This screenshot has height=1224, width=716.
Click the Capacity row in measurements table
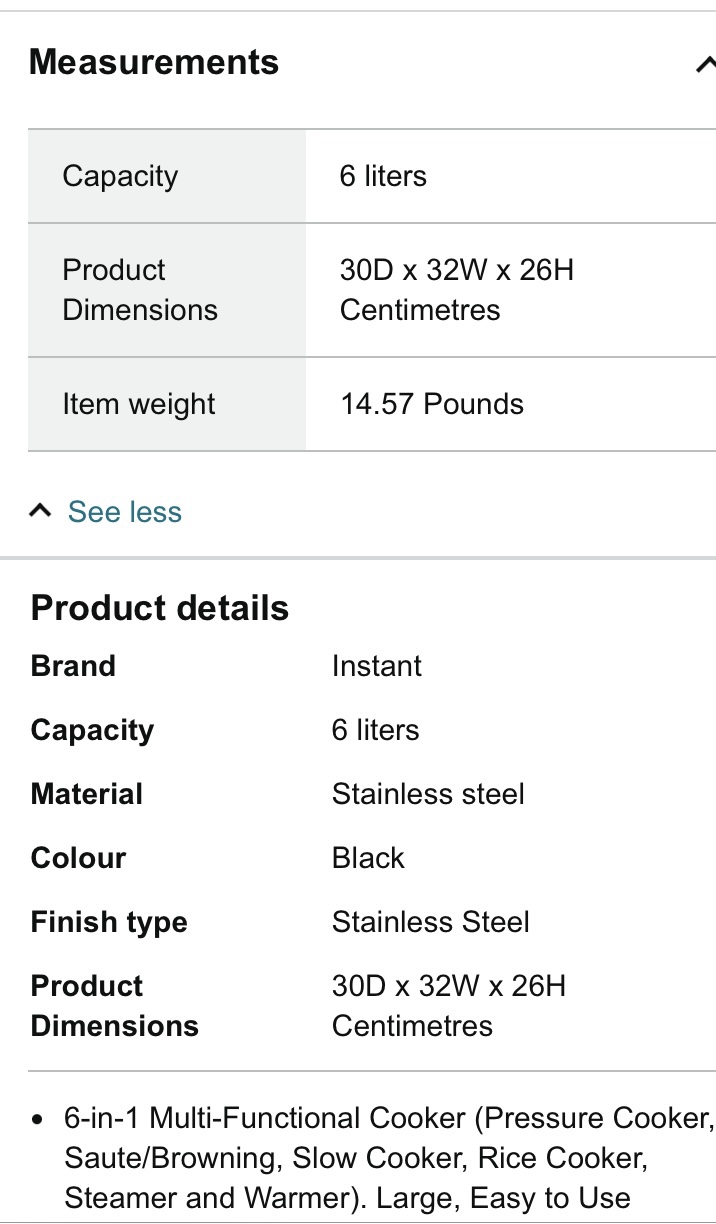coord(372,176)
